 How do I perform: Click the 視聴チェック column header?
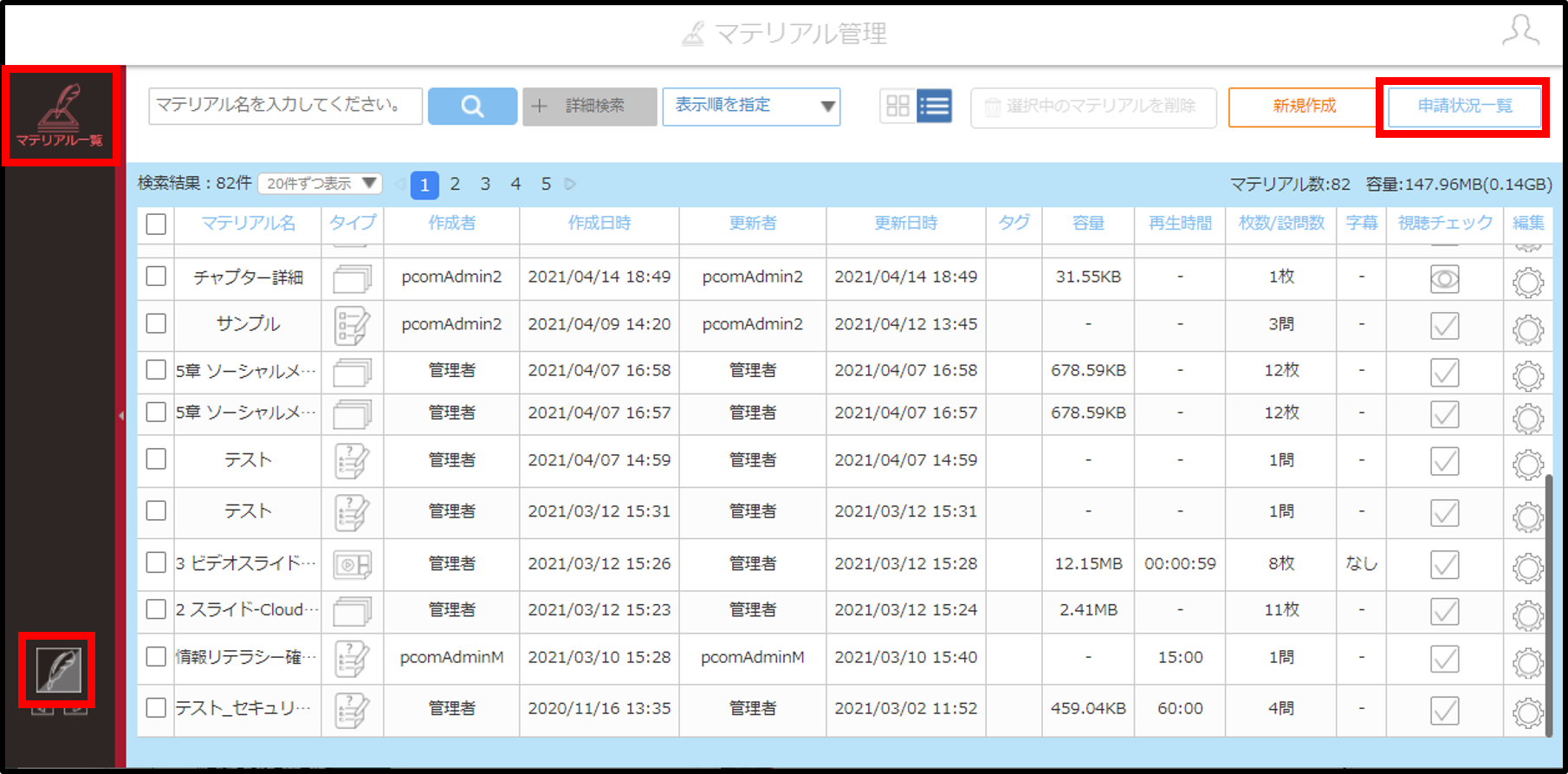1445,223
